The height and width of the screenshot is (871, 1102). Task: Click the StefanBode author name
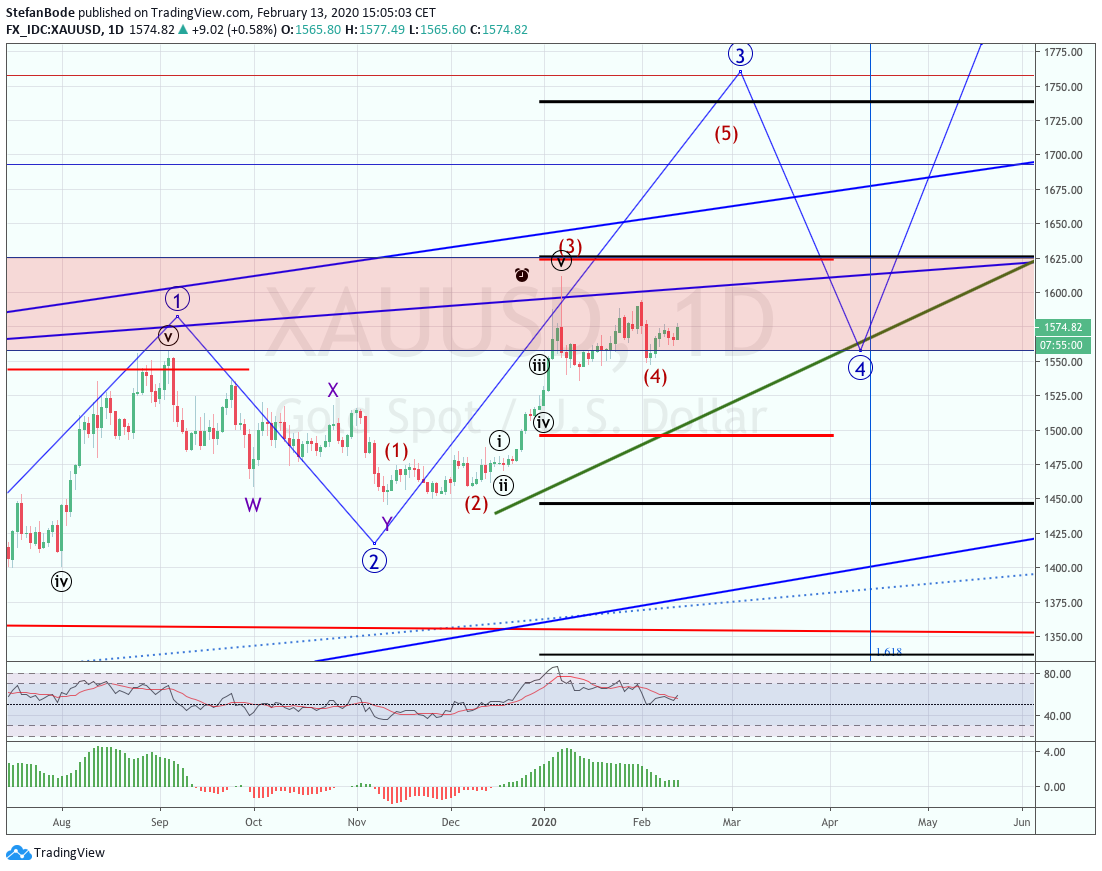[x=40, y=13]
